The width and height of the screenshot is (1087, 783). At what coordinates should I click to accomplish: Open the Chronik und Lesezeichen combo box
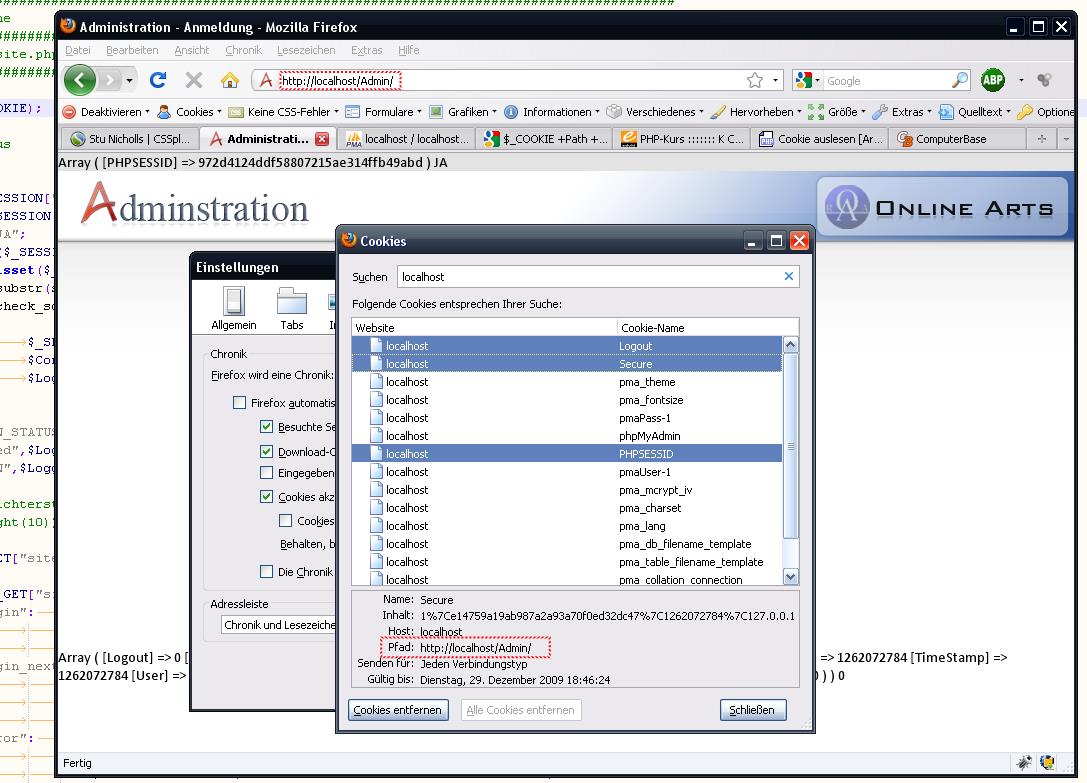pyautogui.click(x=279, y=625)
